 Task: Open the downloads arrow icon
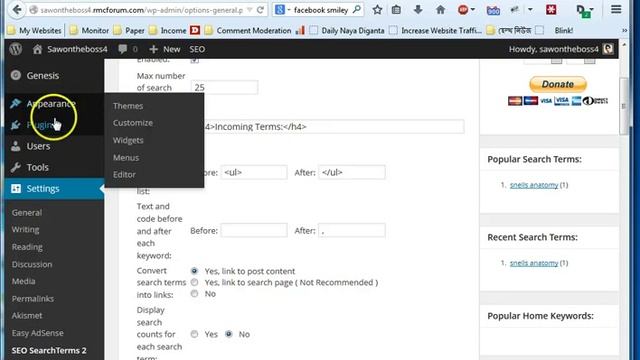[418, 9]
